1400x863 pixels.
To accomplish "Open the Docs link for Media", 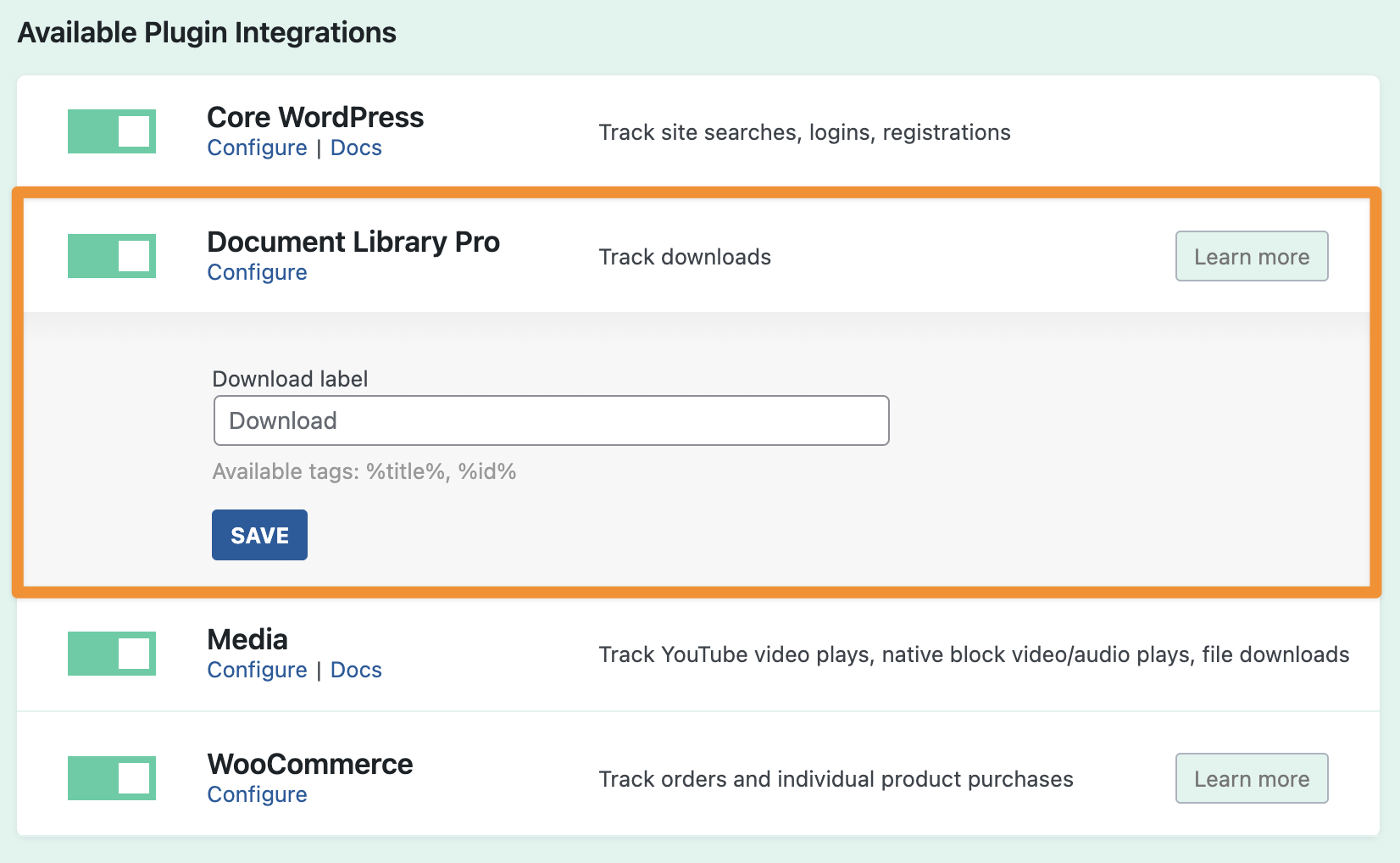I will (356, 670).
